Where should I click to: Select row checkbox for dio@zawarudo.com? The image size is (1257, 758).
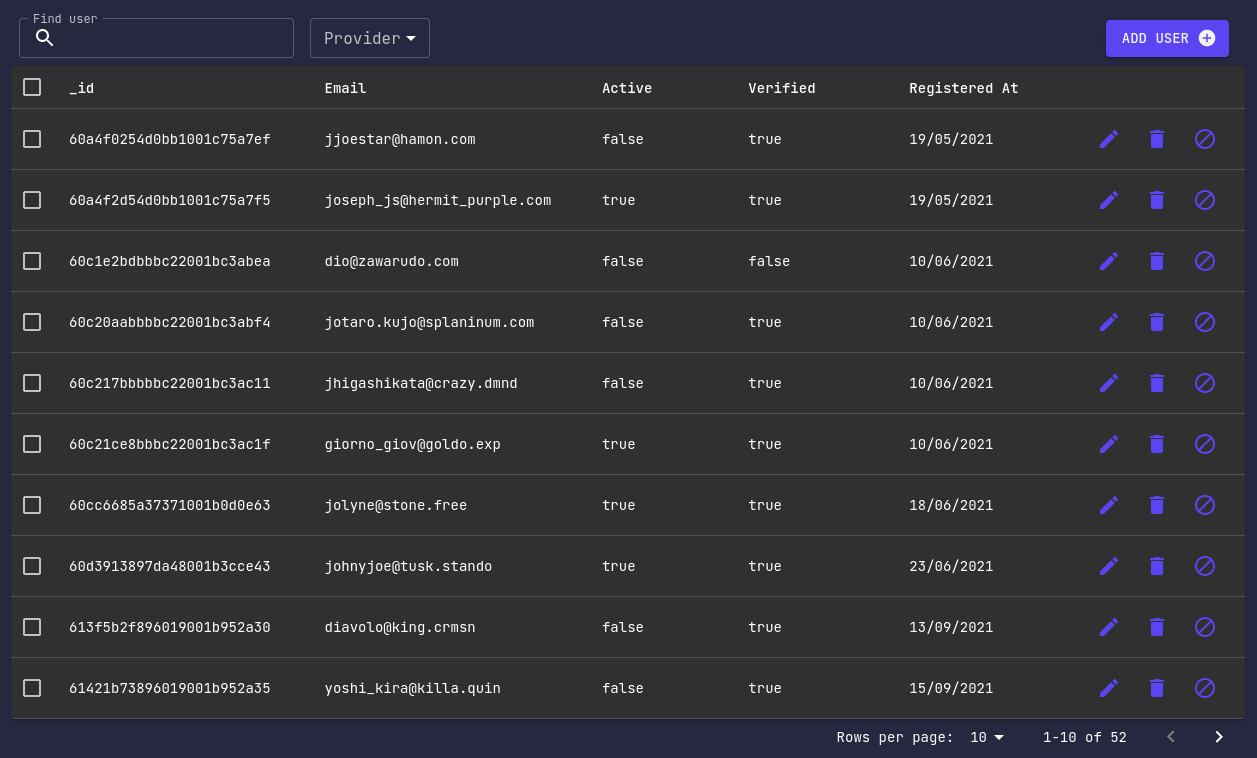(32, 261)
